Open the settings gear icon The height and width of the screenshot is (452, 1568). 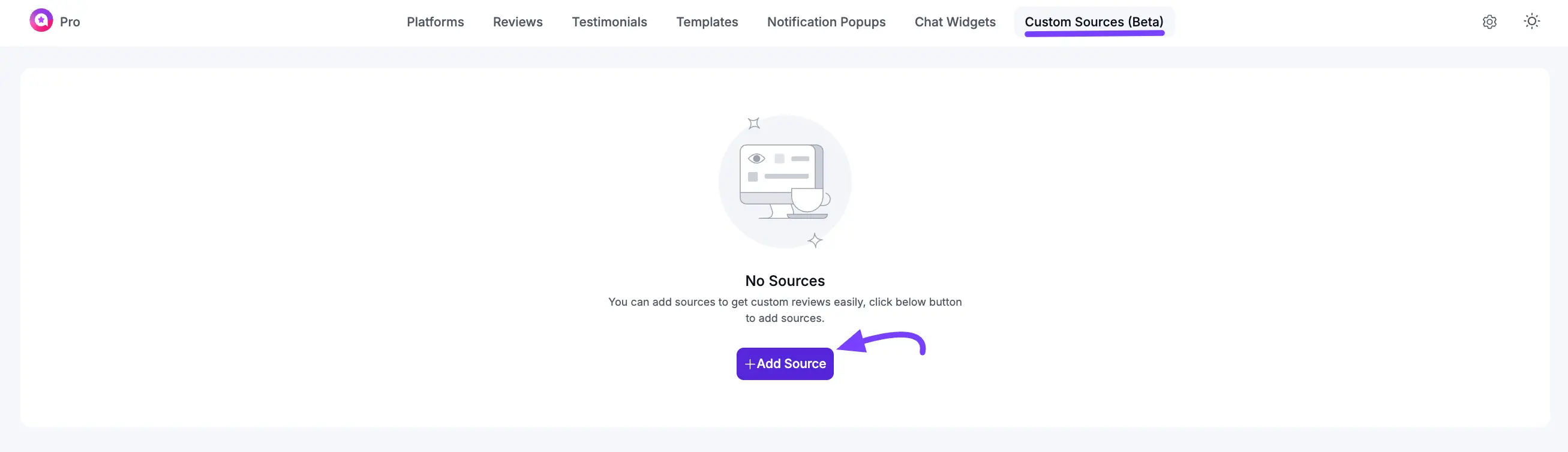point(1489,22)
